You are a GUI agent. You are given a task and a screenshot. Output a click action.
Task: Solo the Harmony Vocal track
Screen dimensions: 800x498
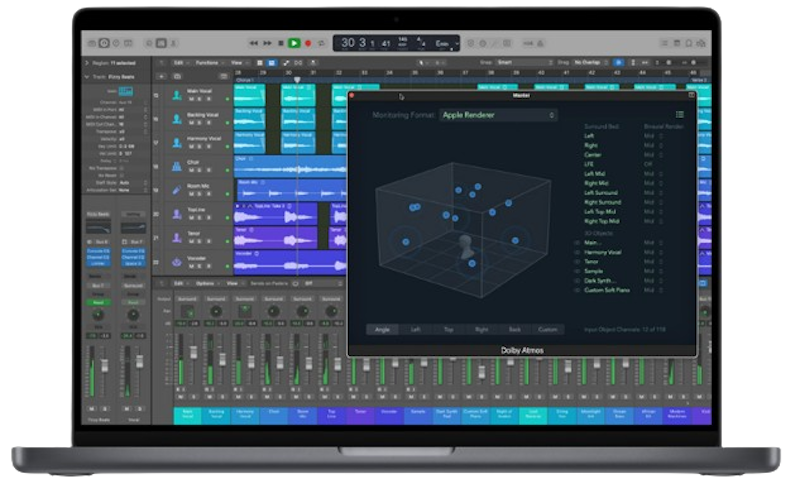(200, 146)
